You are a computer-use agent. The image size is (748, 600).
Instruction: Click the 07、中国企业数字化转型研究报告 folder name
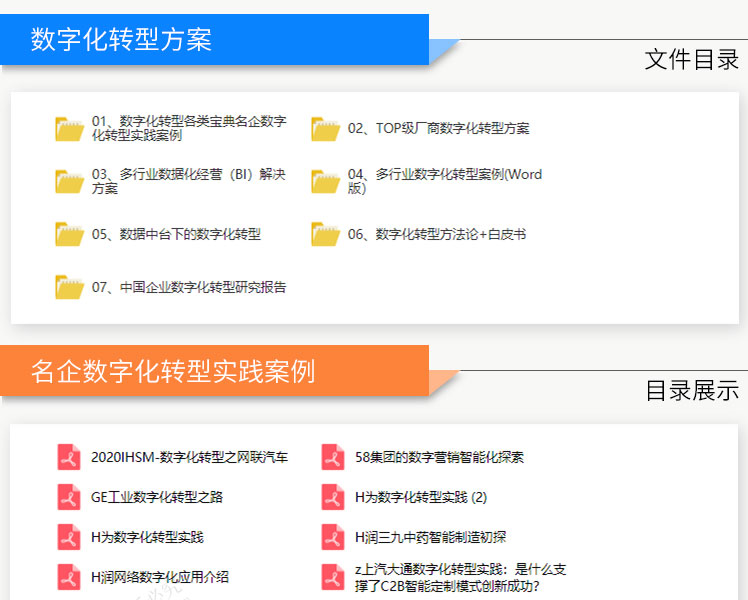[189, 287]
